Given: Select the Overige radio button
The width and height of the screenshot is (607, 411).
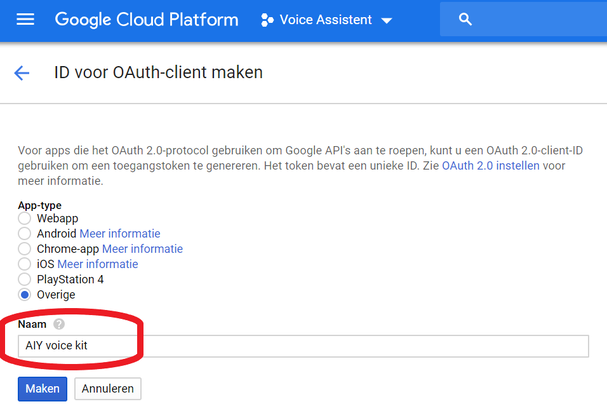Looking at the screenshot, I should tap(25, 295).
